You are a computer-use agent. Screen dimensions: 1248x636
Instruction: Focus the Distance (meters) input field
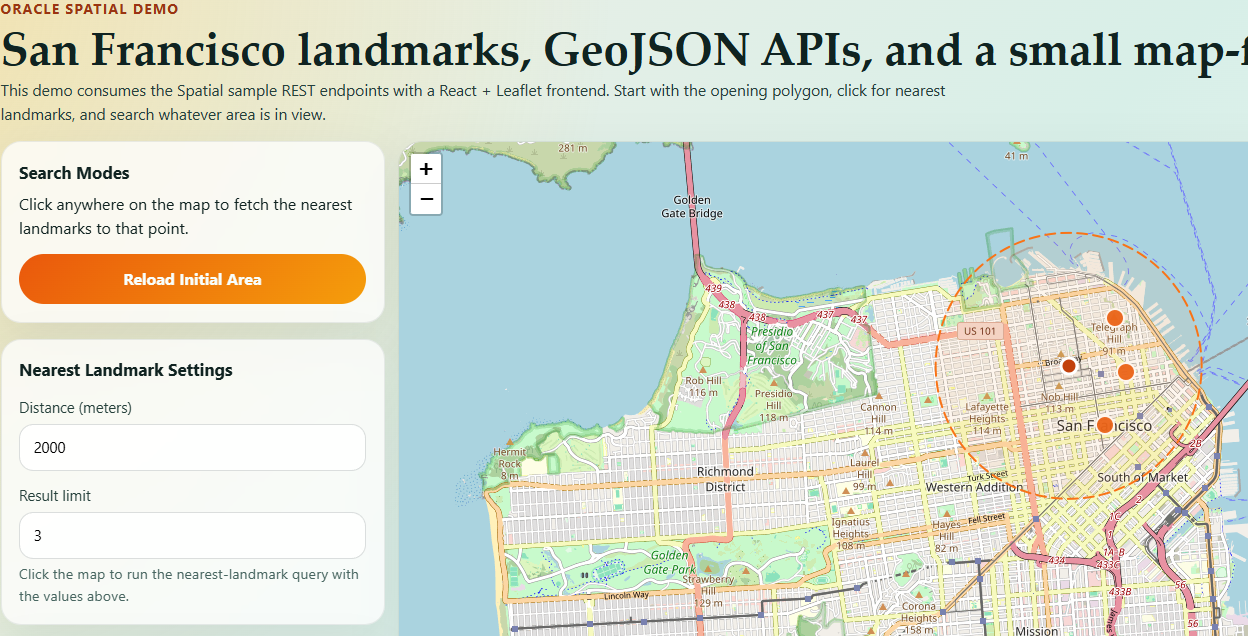(x=192, y=447)
